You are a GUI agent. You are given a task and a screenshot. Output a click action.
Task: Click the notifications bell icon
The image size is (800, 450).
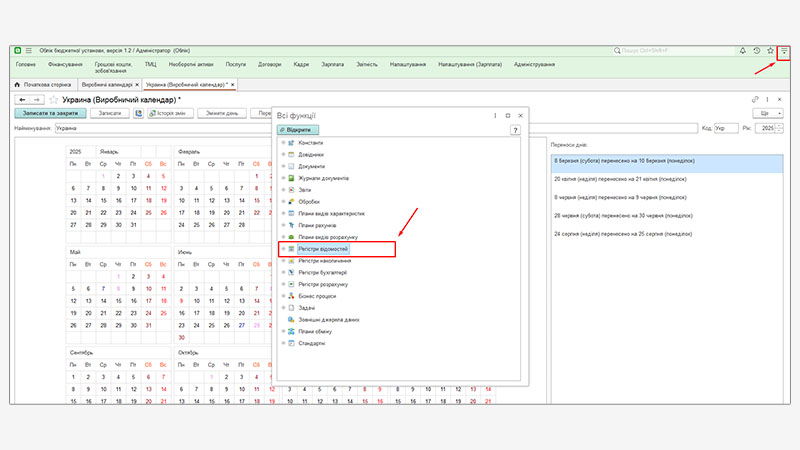point(742,50)
